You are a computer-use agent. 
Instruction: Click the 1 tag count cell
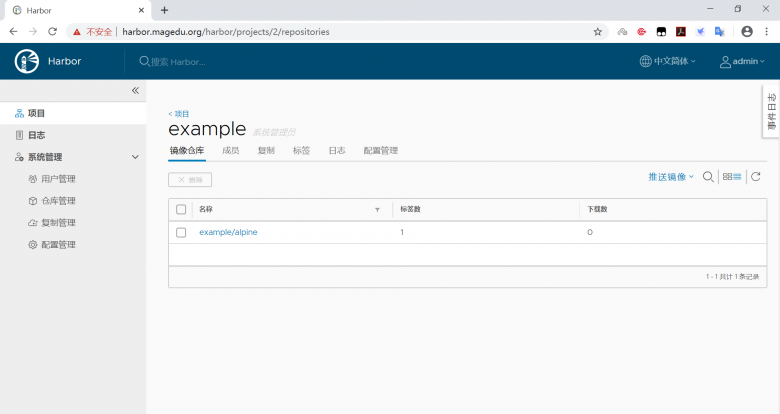click(x=402, y=232)
